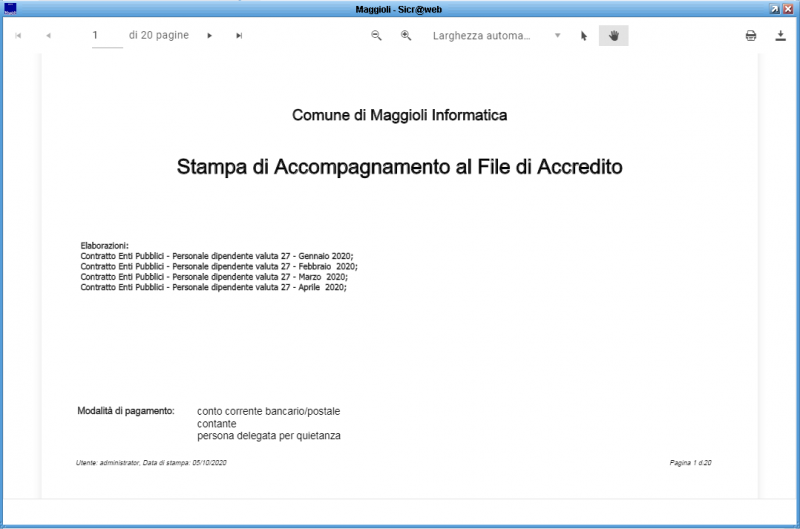Click the 'di 20 pagine' label
Viewport: 800px width, 529px height.
[159, 35]
